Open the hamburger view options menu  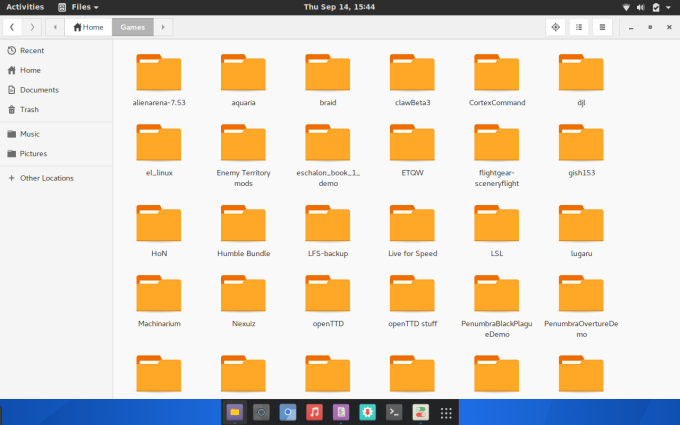tap(602, 27)
